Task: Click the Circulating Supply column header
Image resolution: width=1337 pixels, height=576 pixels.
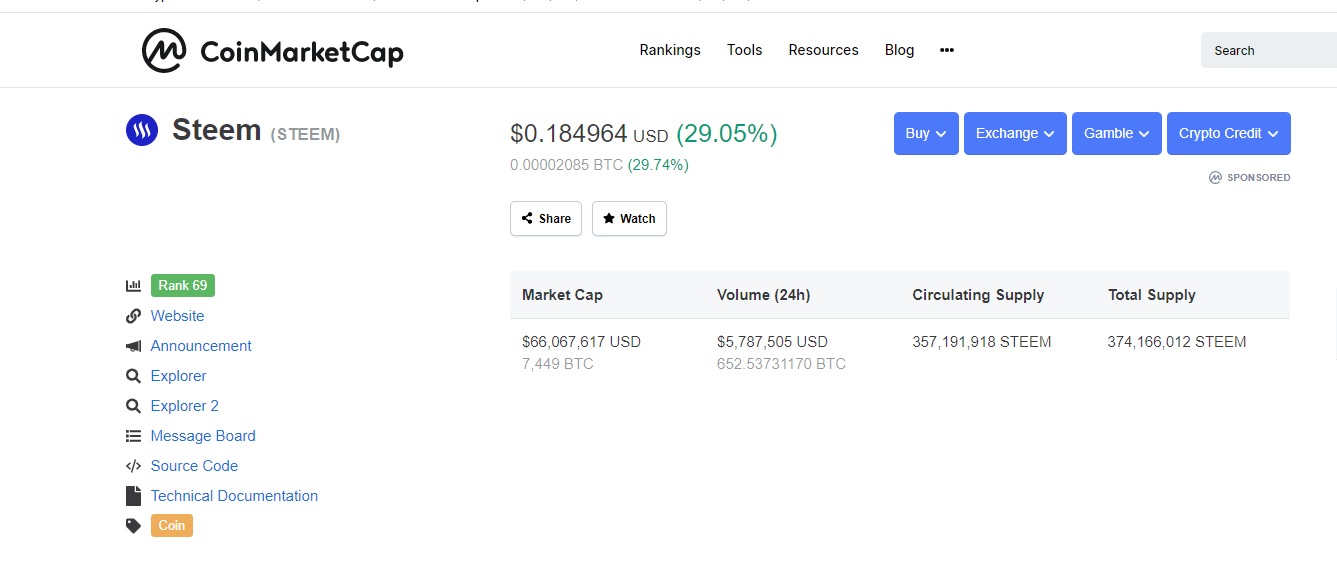Action: pos(978,295)
